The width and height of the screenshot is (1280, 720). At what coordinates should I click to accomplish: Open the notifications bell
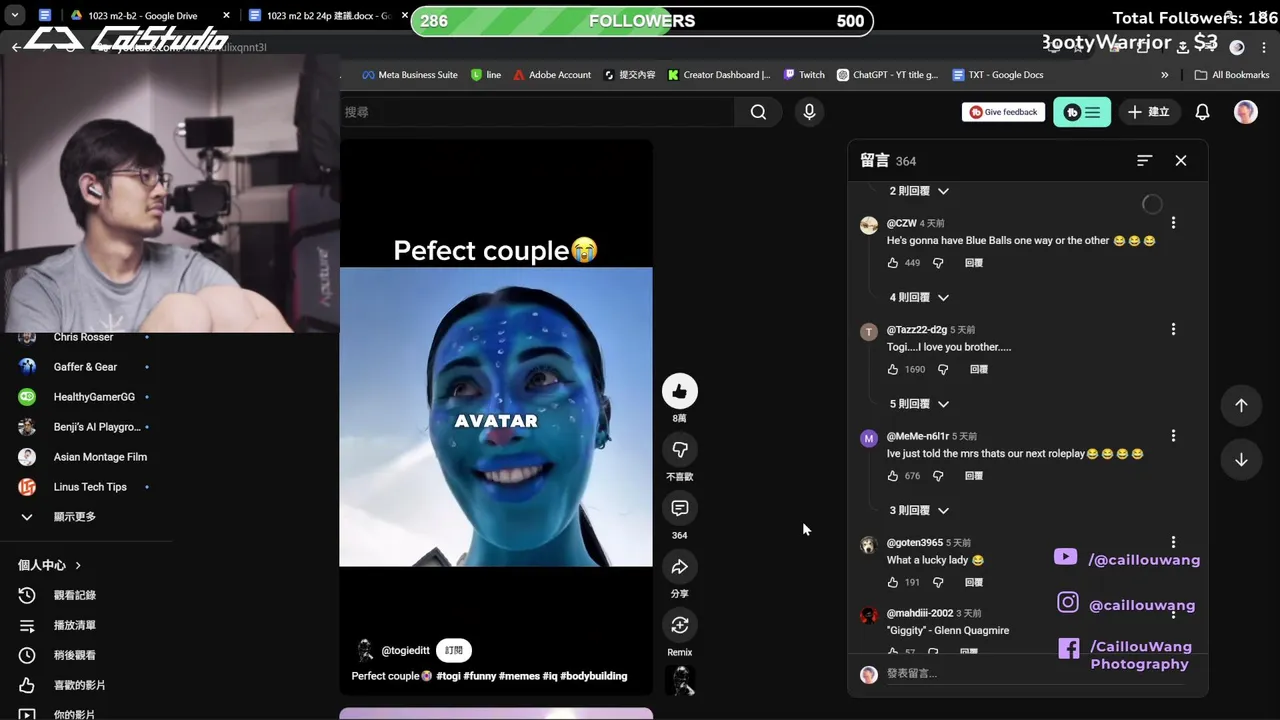pyautogui.click(x=1202, y=112)
